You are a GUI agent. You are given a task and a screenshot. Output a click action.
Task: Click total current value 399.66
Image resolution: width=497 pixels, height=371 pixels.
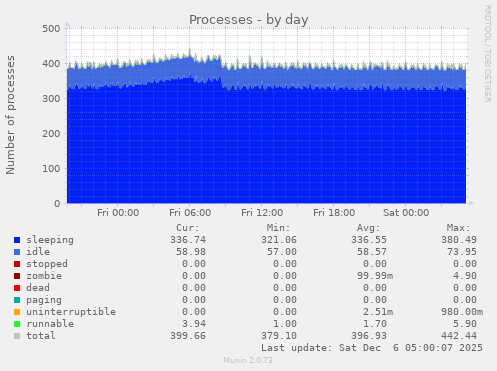click(188, 336)
